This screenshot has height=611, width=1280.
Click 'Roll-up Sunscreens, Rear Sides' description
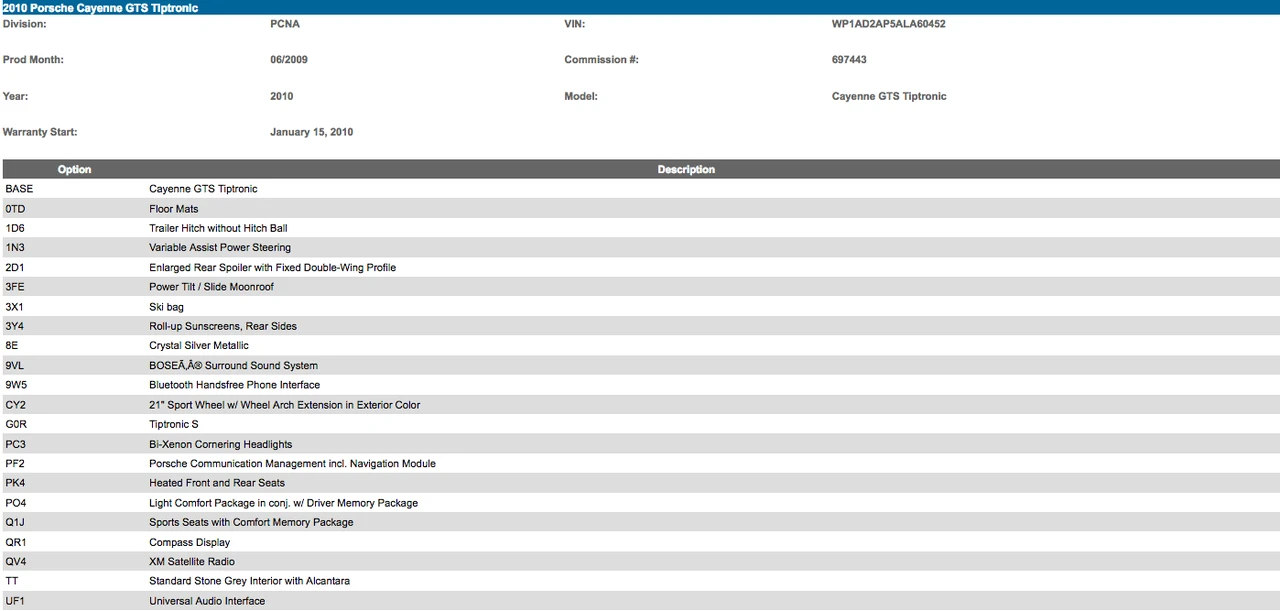[x=223, y=326]
